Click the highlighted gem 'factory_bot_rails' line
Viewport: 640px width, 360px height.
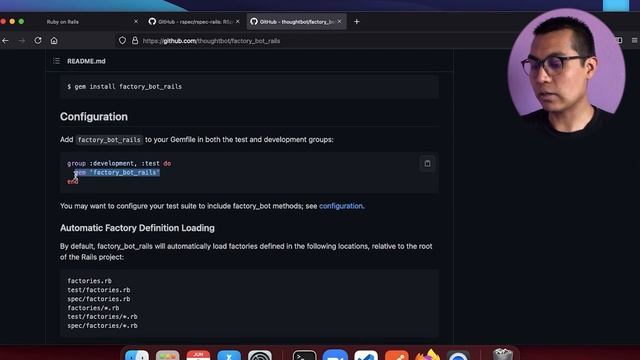117,173
